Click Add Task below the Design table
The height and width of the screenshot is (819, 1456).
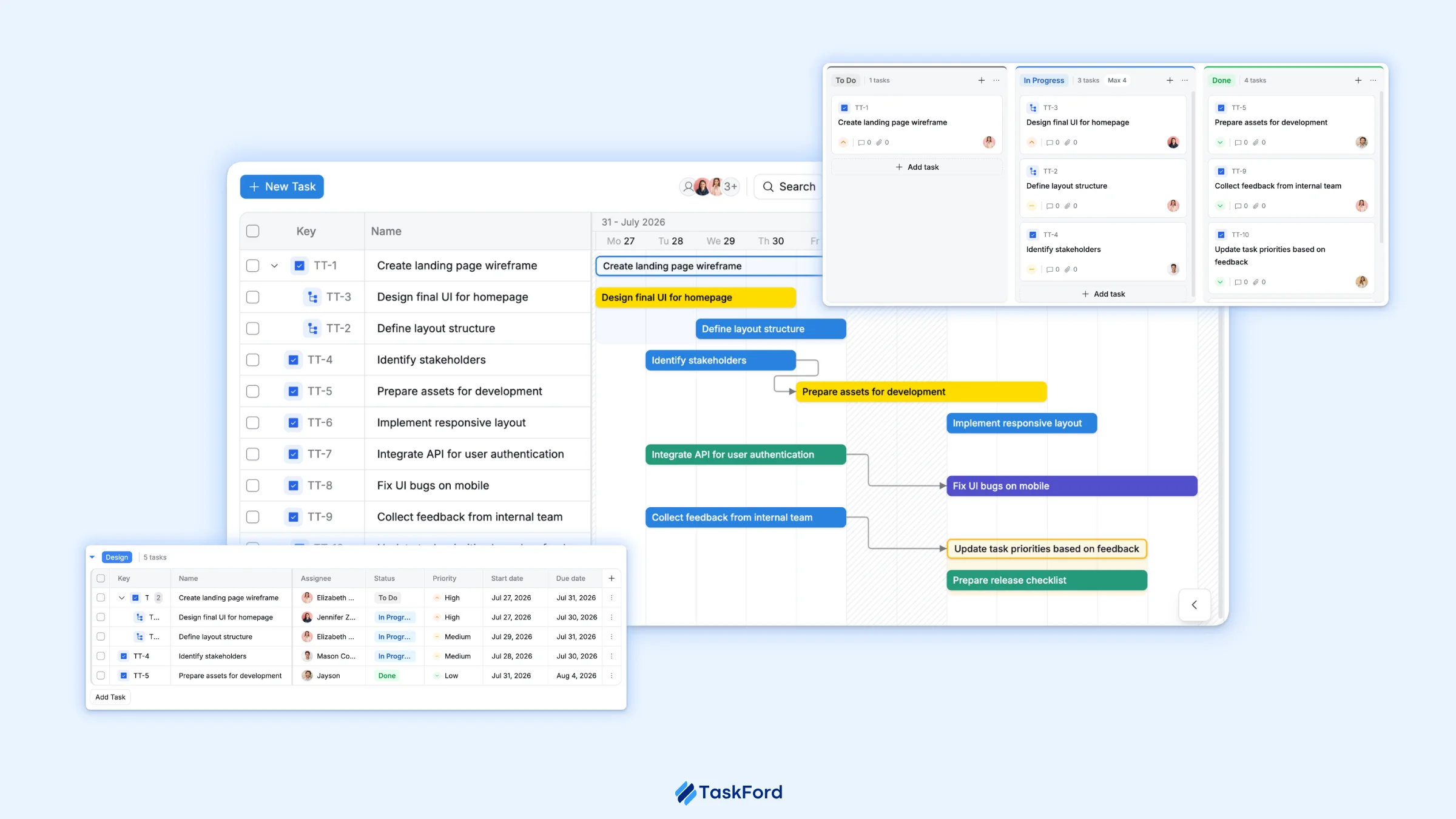click(x=110, y=697)
